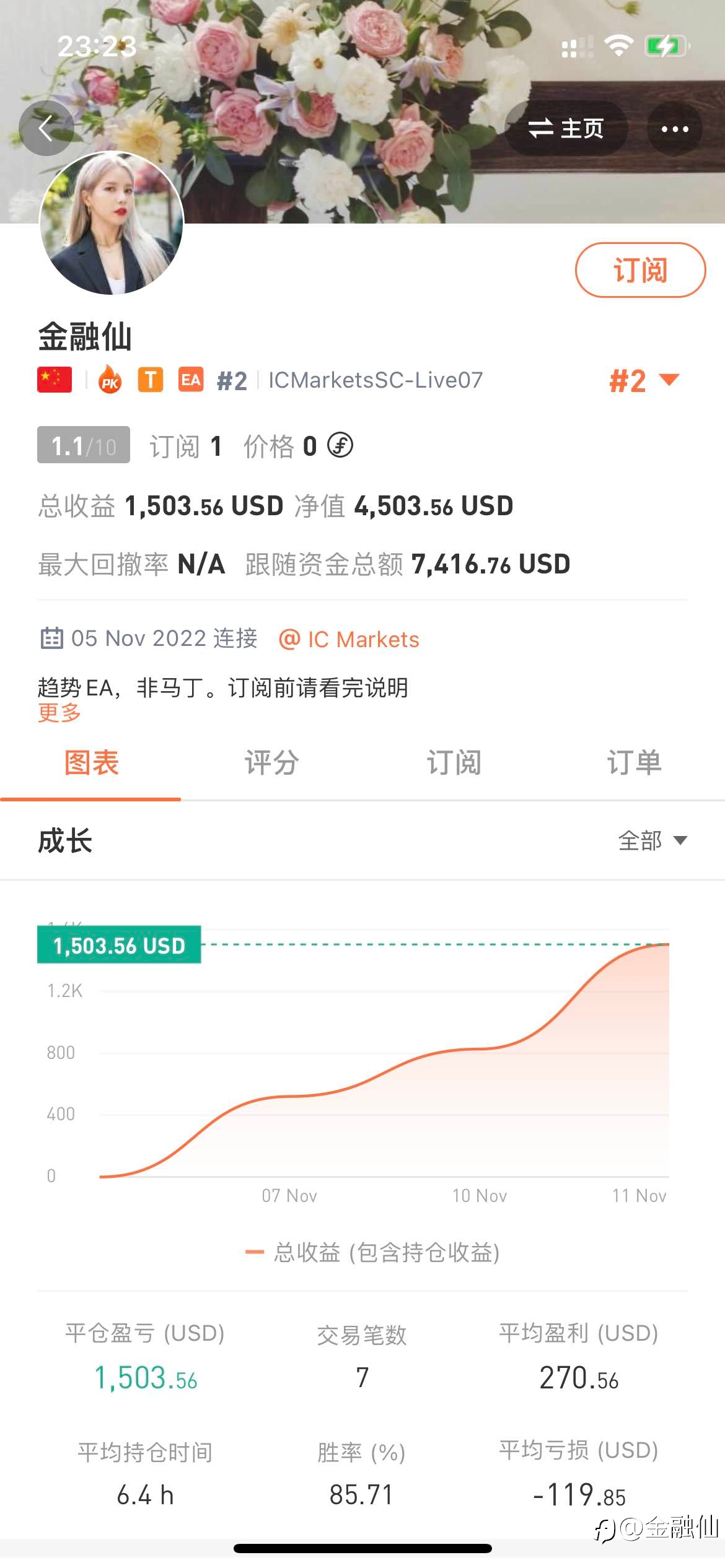
Task: Open the three-dots more options menu
Action: pyautogui.click(x=675, y=129)
